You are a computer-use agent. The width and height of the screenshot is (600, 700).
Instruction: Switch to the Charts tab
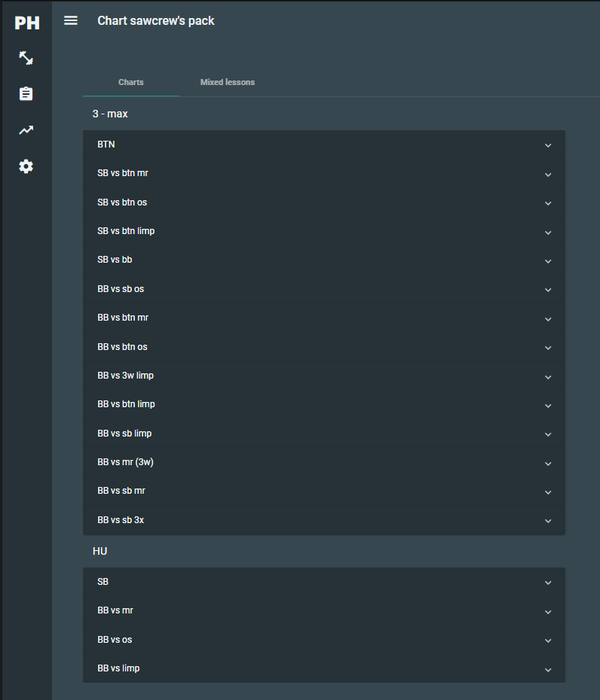pyautogui.click(x=131, y=82)
